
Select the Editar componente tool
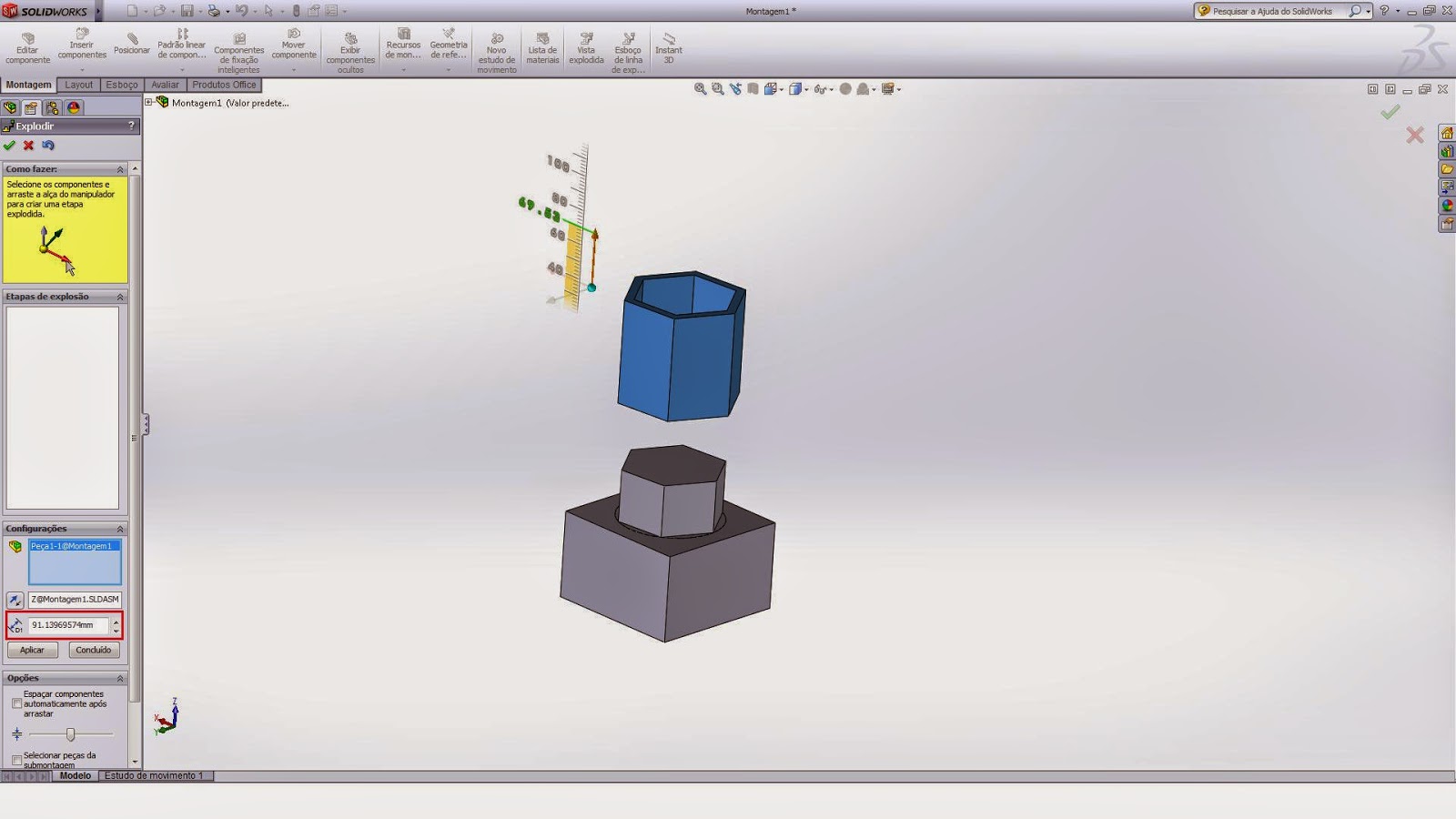point(27,45)
